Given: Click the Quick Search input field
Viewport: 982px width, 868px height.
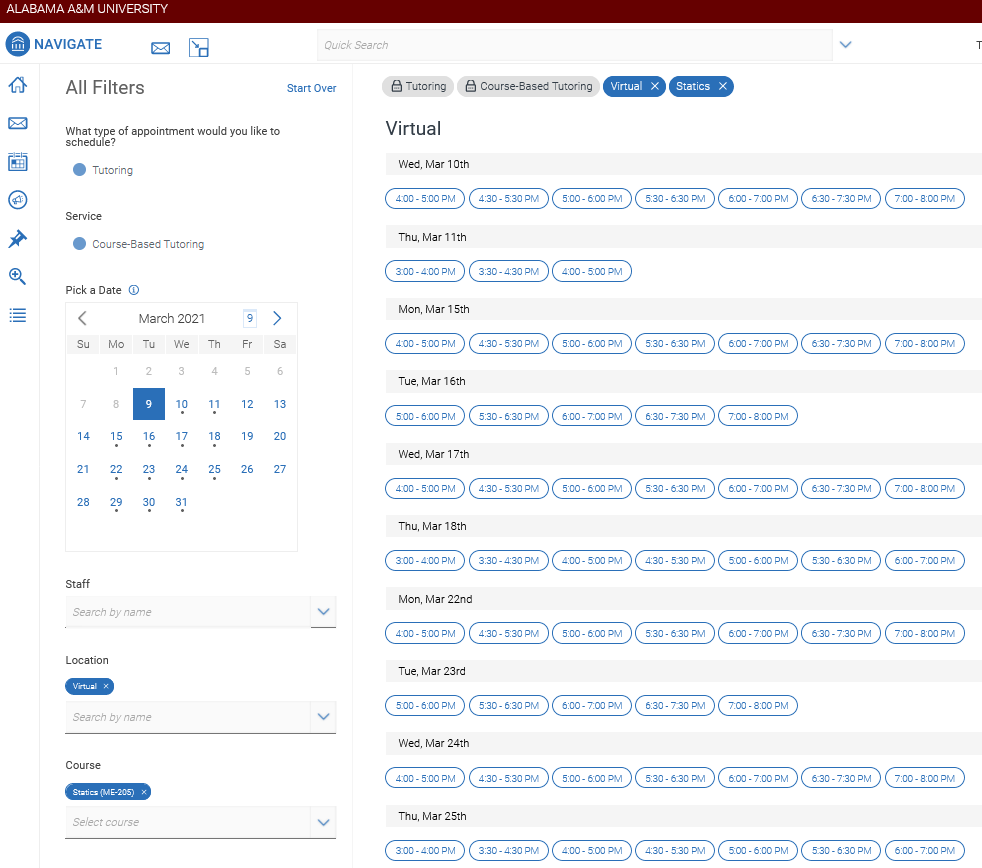Looking at the screenshot, I should [574, 45].
